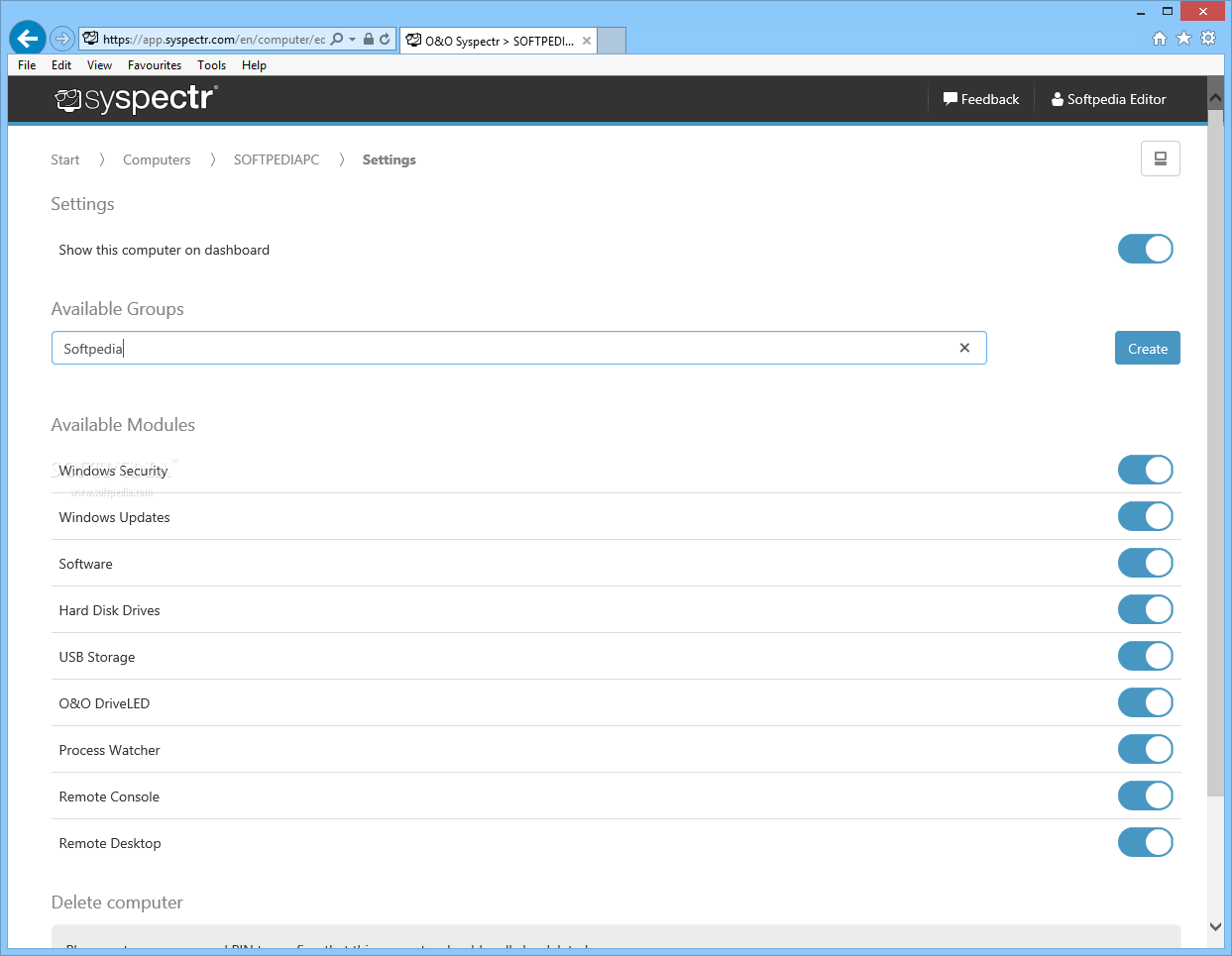Clear the group name with the X icon
1232x956 pixels.
coord(964,348)
